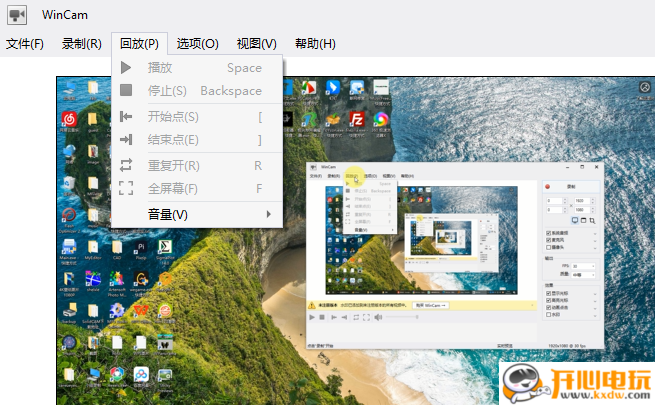This screenshot has width=655, height=405.
Task: Select region crop capture icon in previewed window
Action: pos(592,221)
